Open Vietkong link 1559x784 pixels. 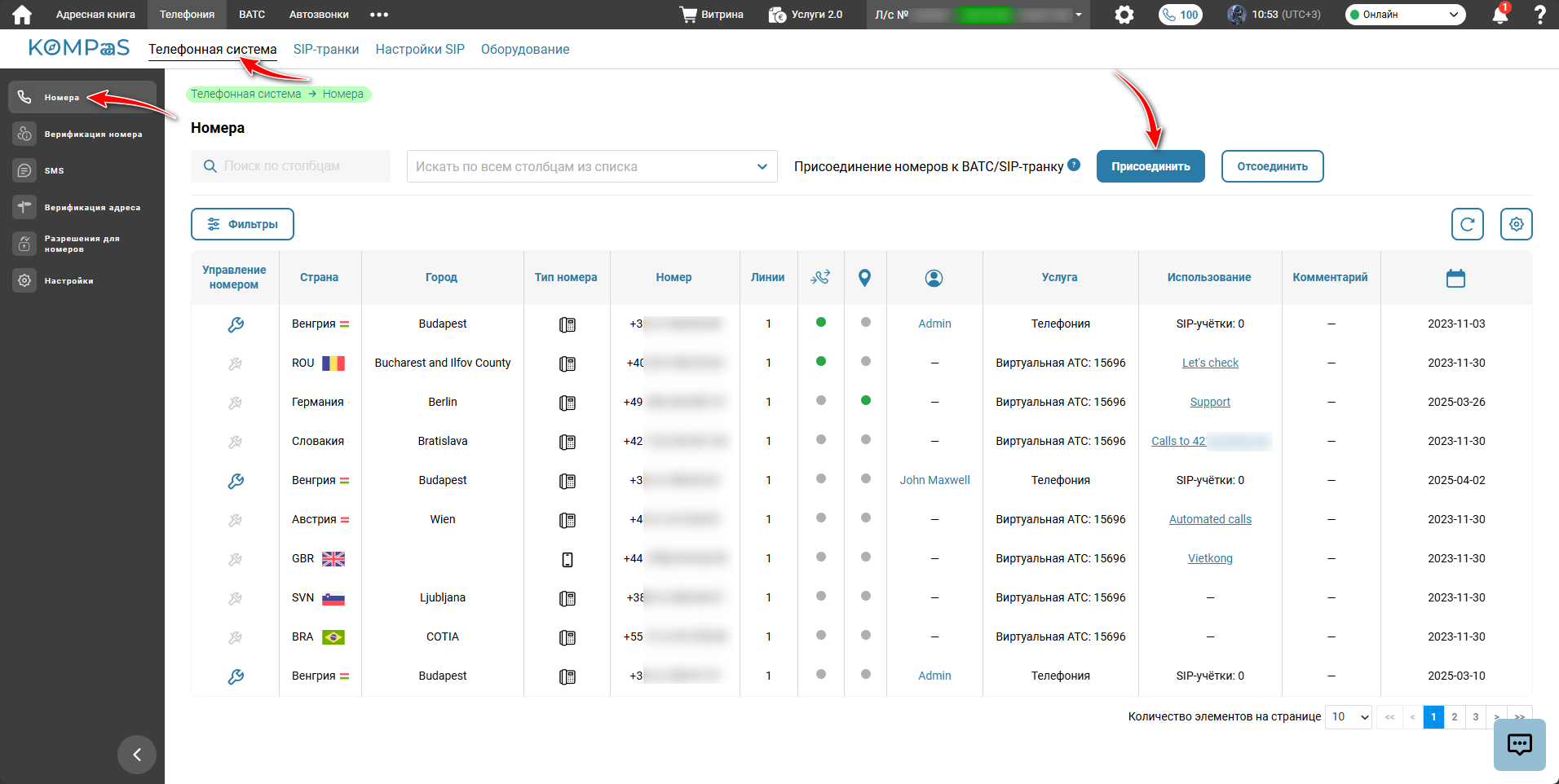click(x=1210, y=559)
